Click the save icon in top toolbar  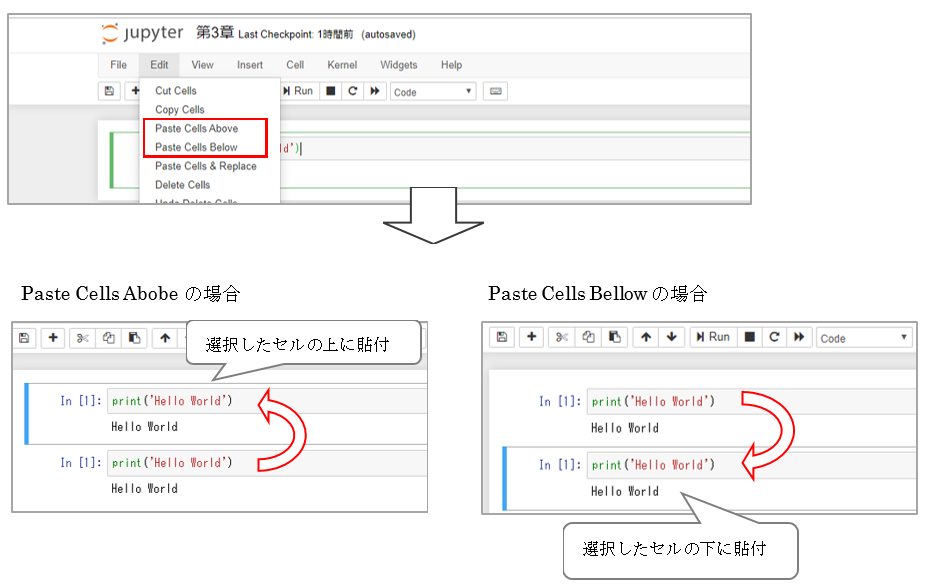coord(110,91)
